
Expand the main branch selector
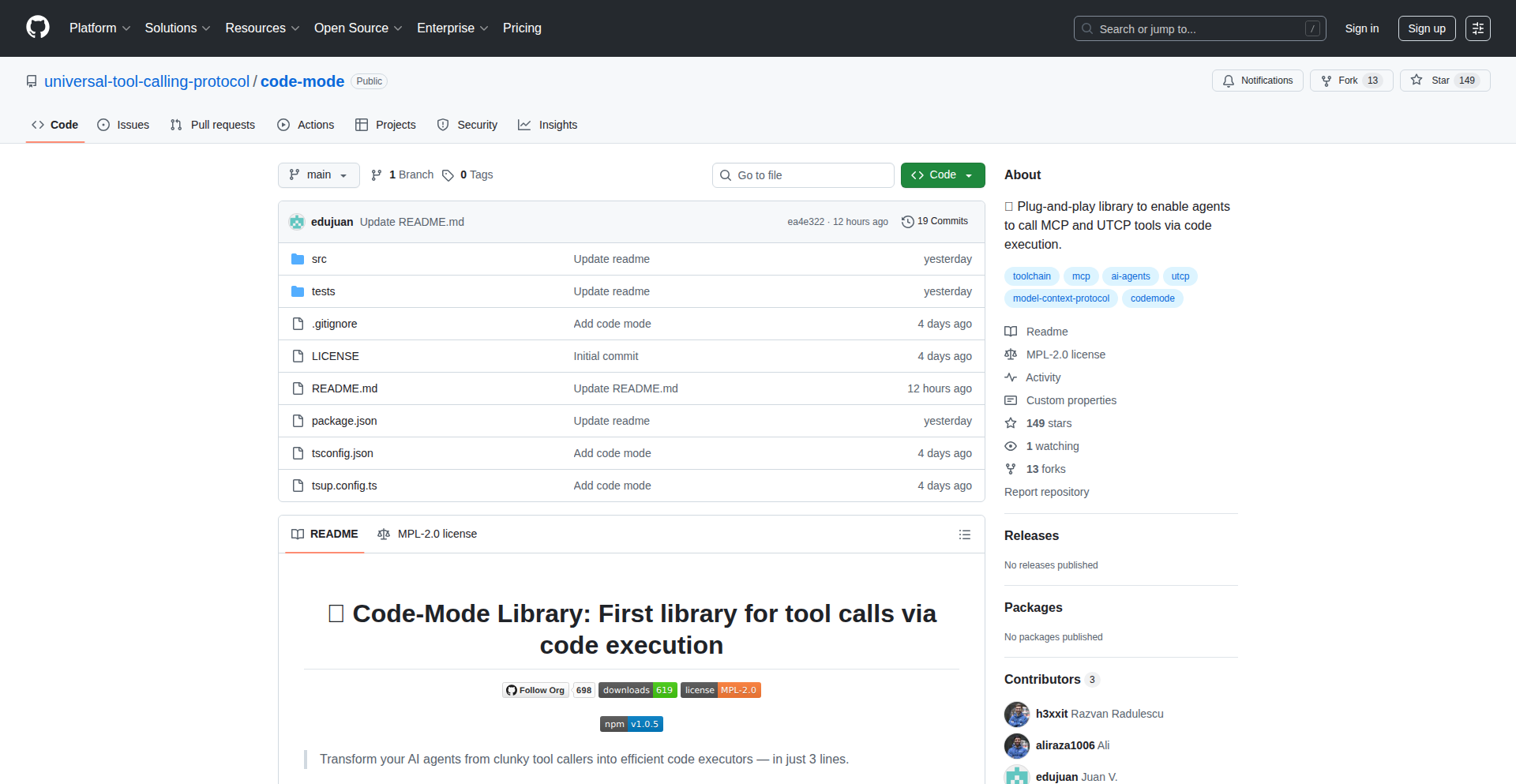coord(318,174)
